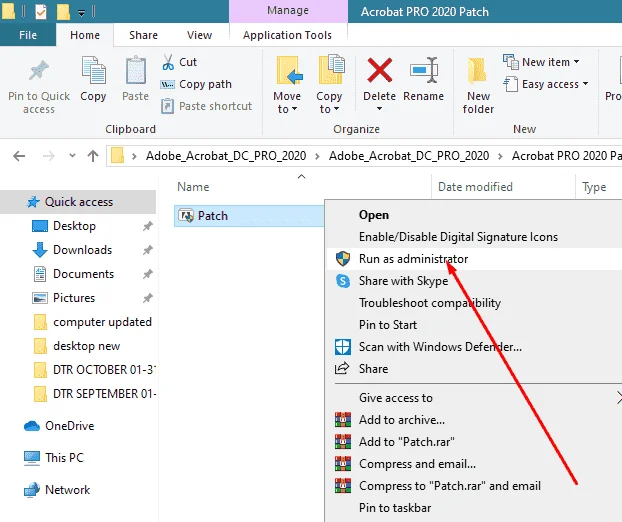Click the Copy icon in Clipboard group

pyautogui.click(x=93, y=70)
